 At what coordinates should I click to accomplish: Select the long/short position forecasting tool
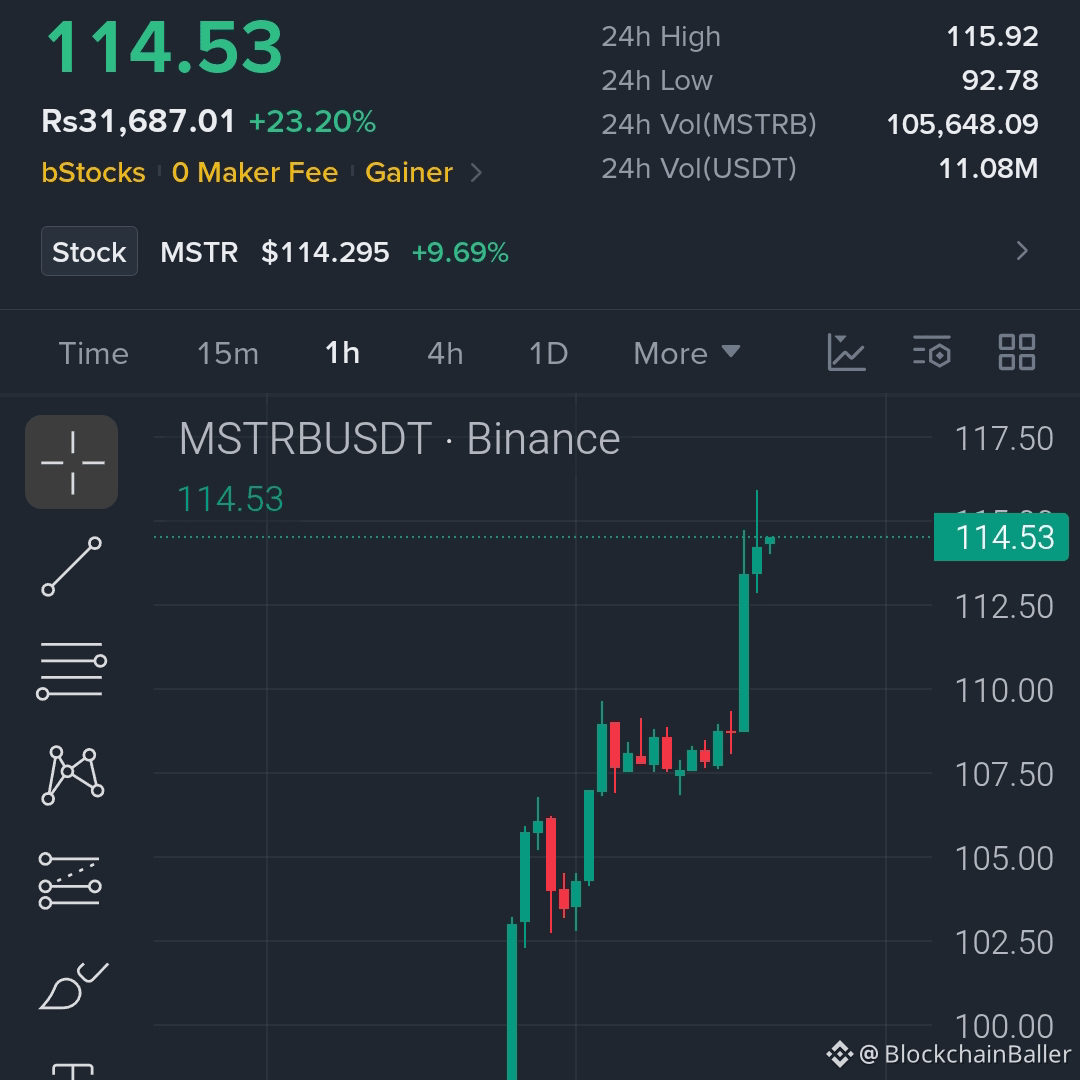[x=70, y=881]
